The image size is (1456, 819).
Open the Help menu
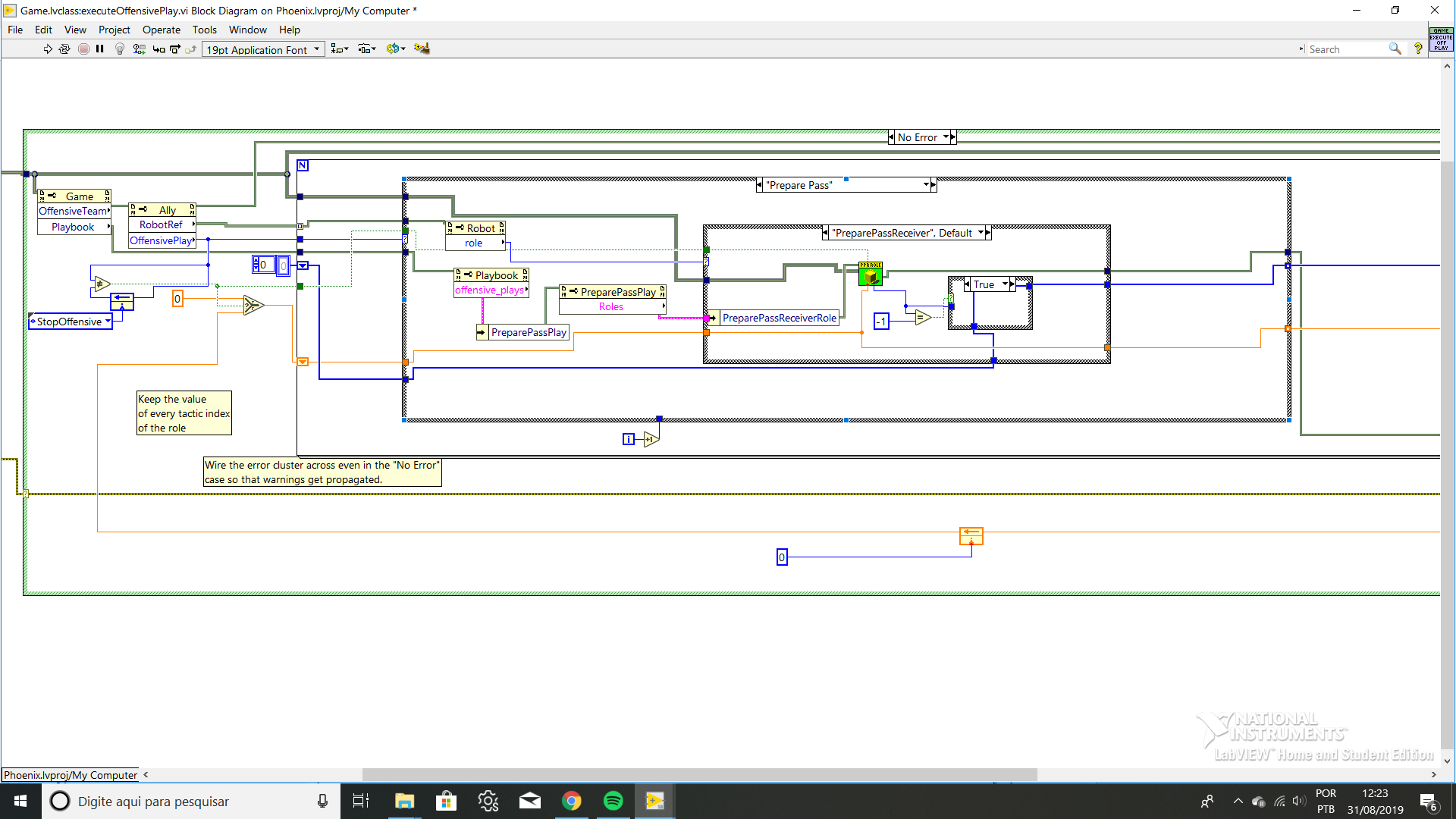[290, 30]
